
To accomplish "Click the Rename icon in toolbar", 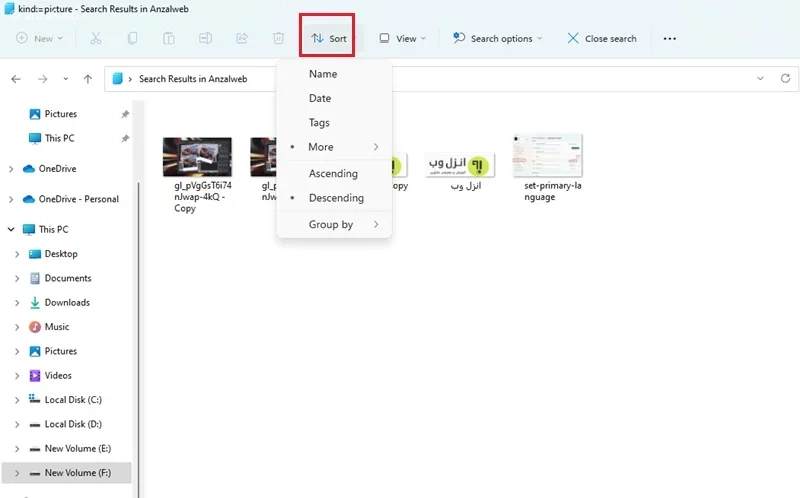I will point(206,38).
